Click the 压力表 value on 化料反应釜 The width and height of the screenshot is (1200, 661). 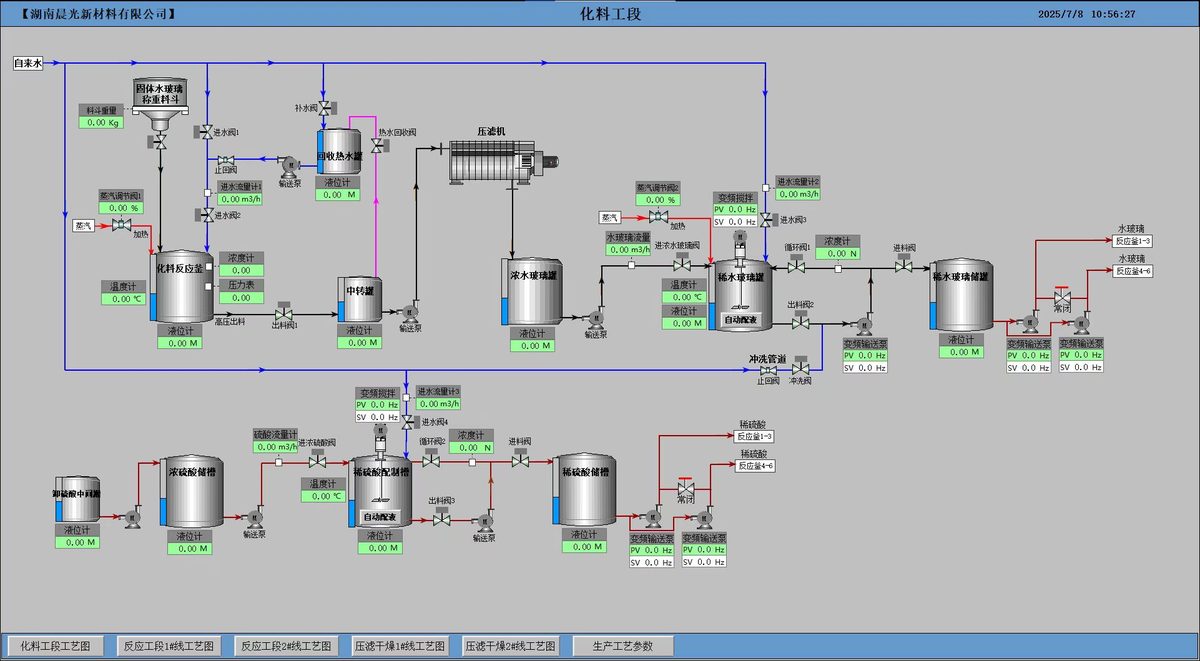[240, 298]
